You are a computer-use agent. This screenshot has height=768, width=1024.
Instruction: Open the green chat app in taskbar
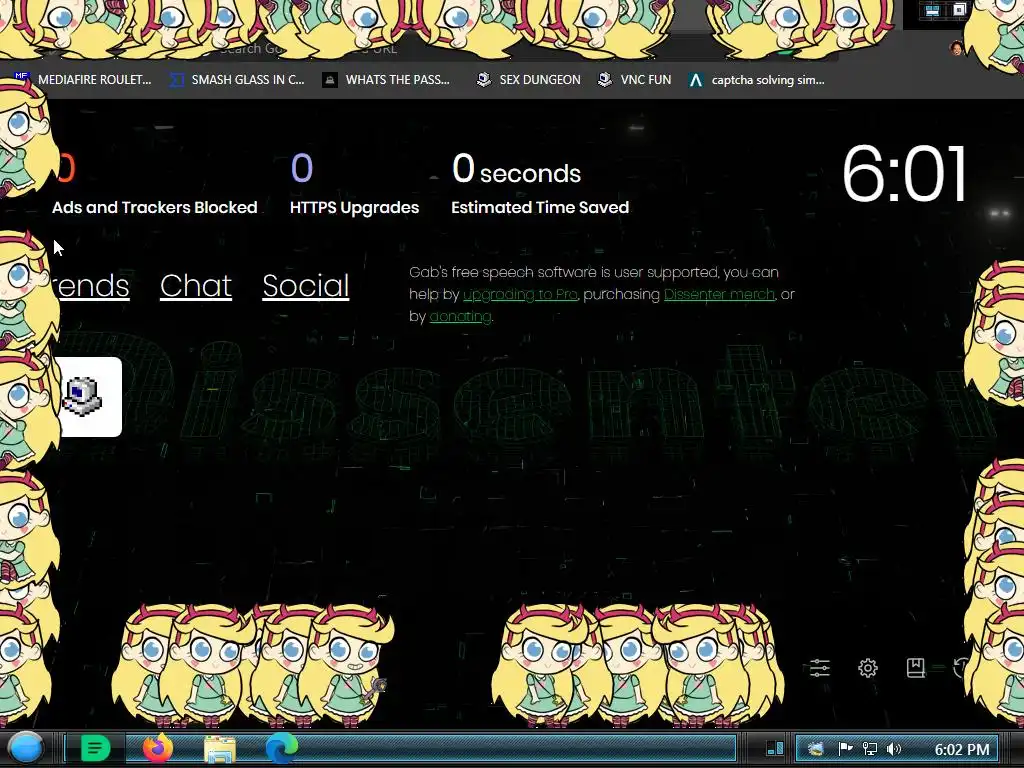click(x=95, y=748)
